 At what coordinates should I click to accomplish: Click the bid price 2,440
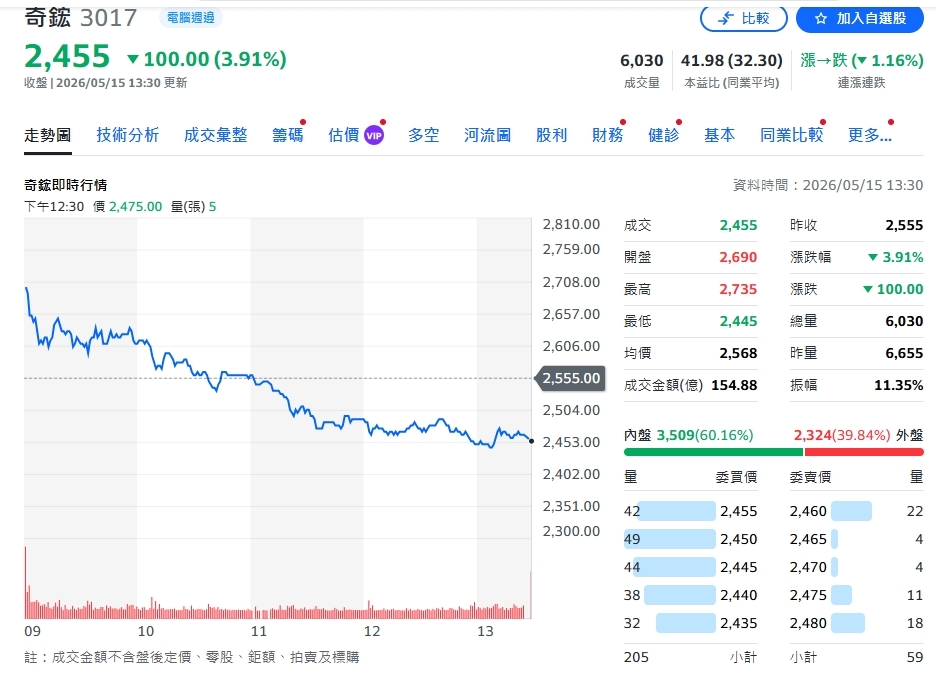738,595
